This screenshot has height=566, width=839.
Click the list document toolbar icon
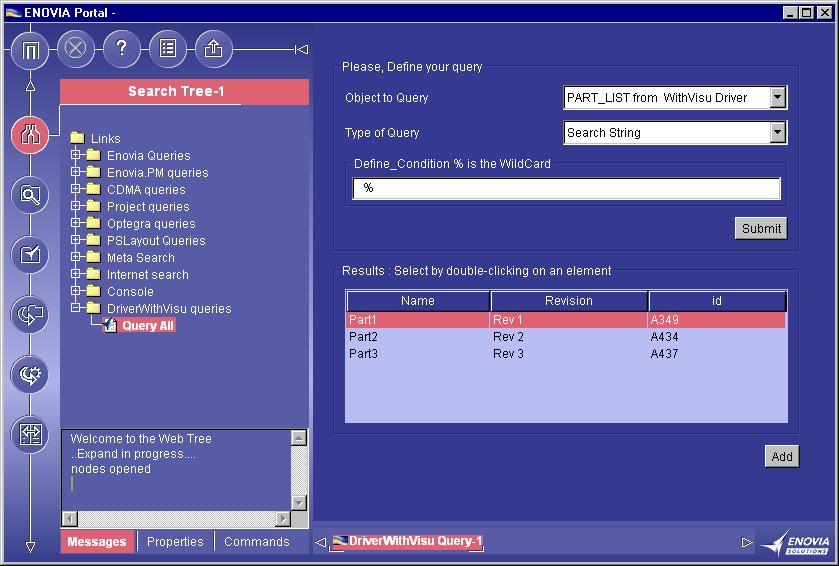167,49
